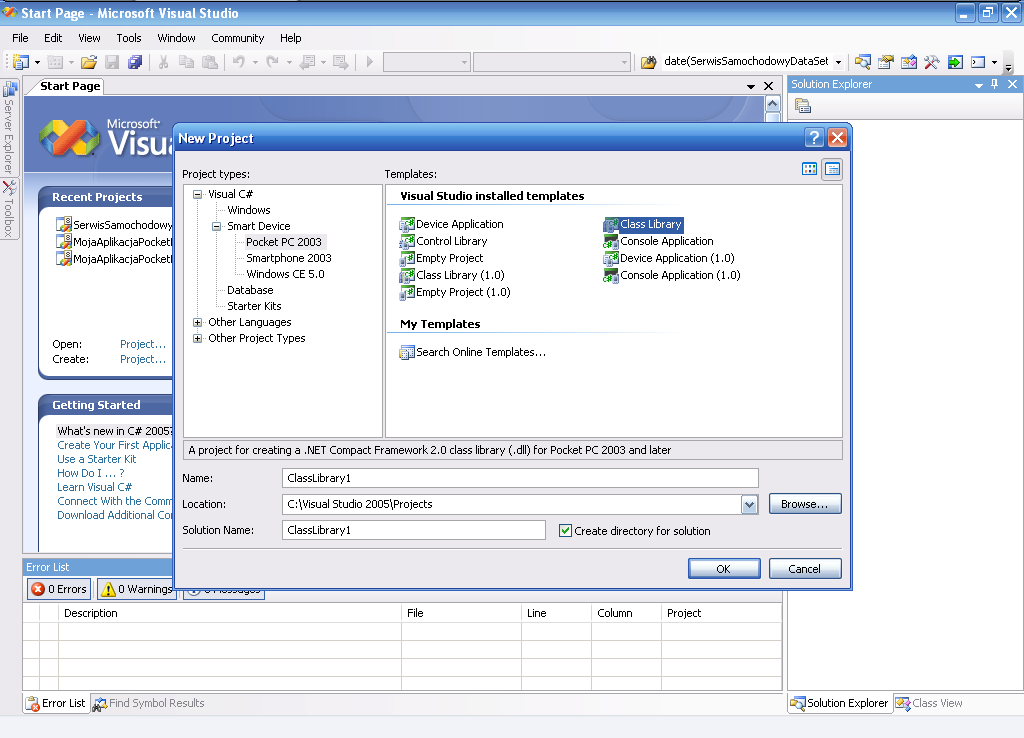Open the Solution Explorer window position dropdown
The height and width of the screenshot is (738, 1024).
978,85
